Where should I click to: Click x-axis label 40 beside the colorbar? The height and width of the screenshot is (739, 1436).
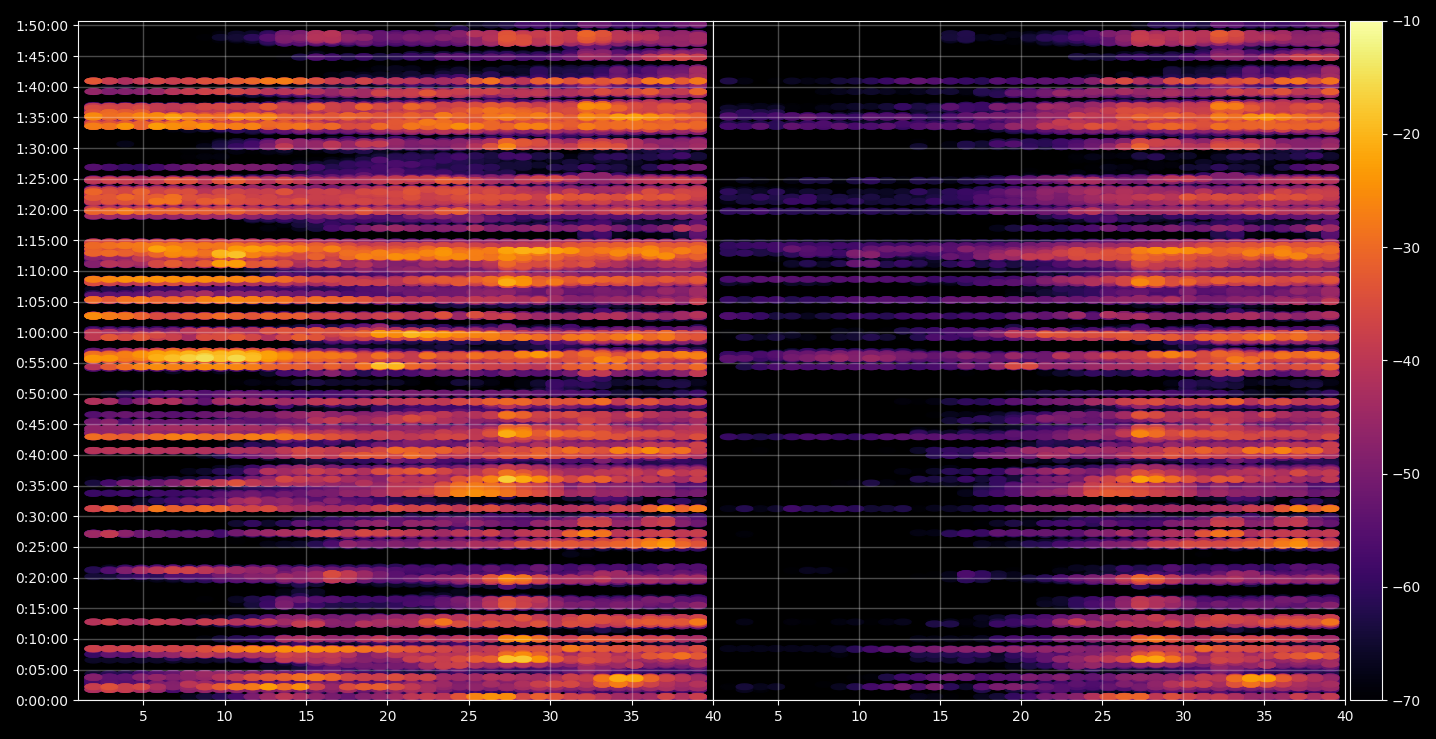1346,716
